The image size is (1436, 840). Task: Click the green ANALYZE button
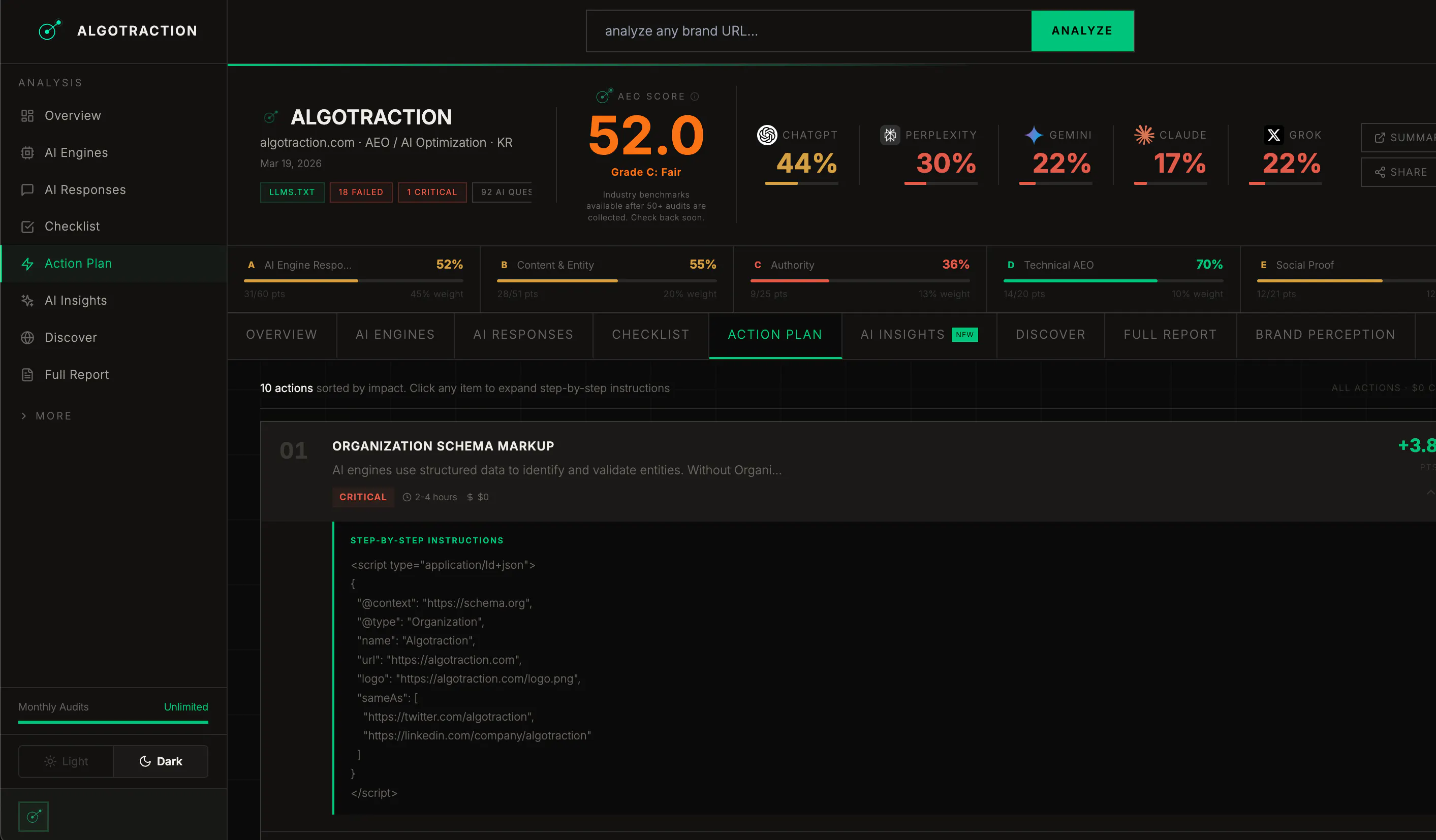pyautogui.click(x=1082, y=31)
